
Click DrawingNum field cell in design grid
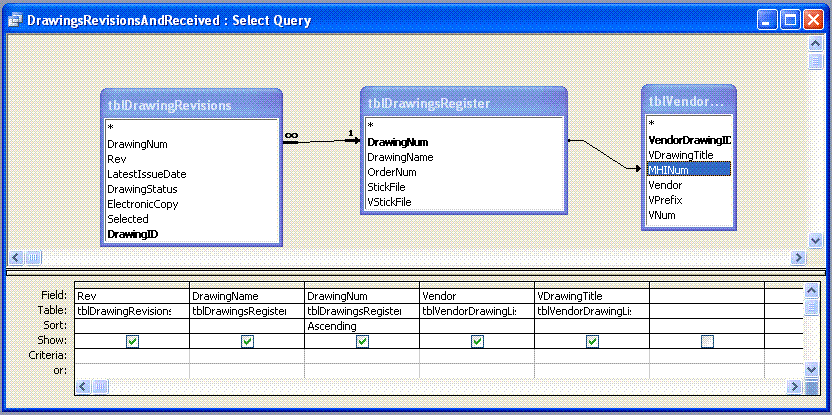click(362, 296)
